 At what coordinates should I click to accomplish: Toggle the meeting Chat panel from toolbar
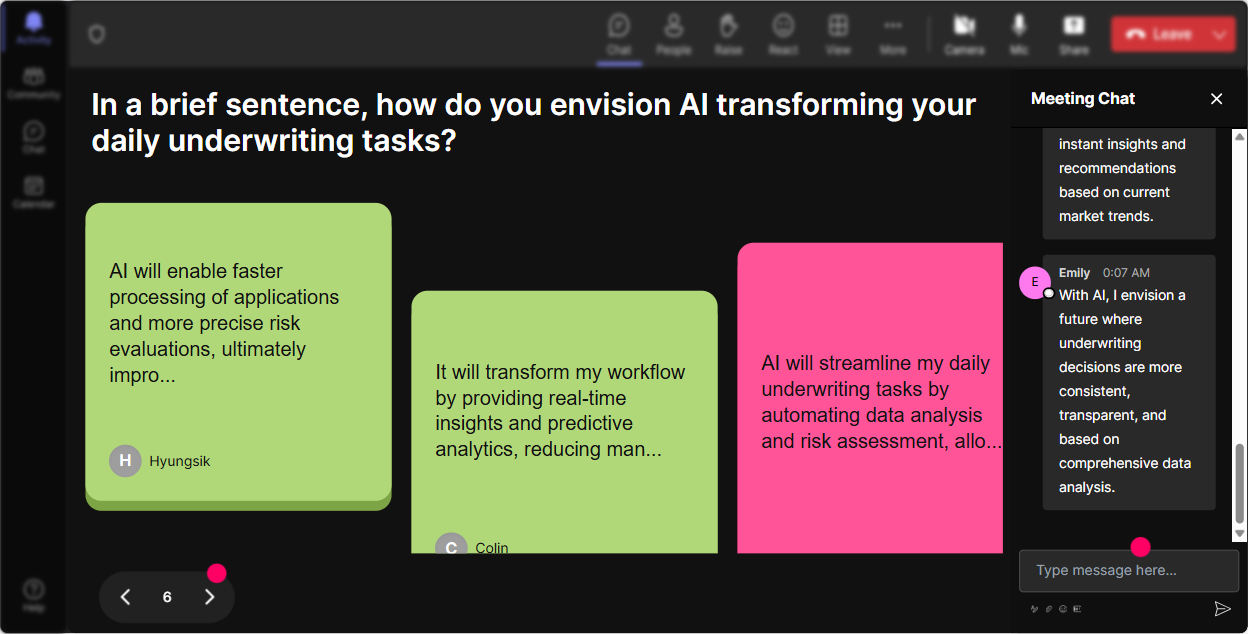(x=619, y=33)
